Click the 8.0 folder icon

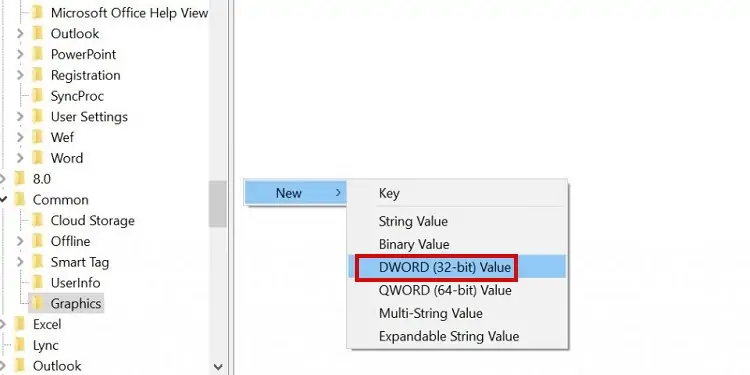[x=20, y=178]
